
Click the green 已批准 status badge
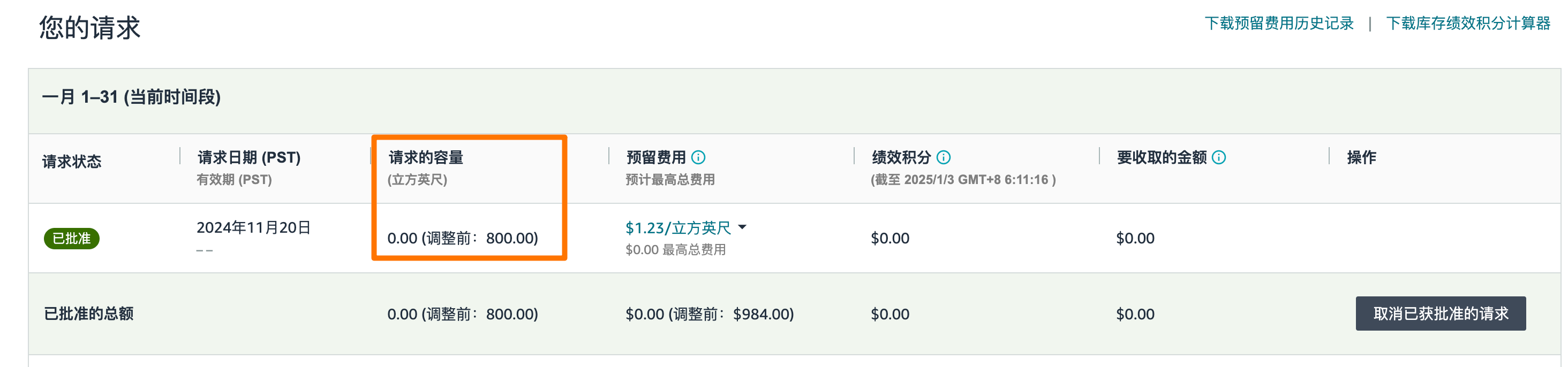pyautogui.click(x=71, y=238)
